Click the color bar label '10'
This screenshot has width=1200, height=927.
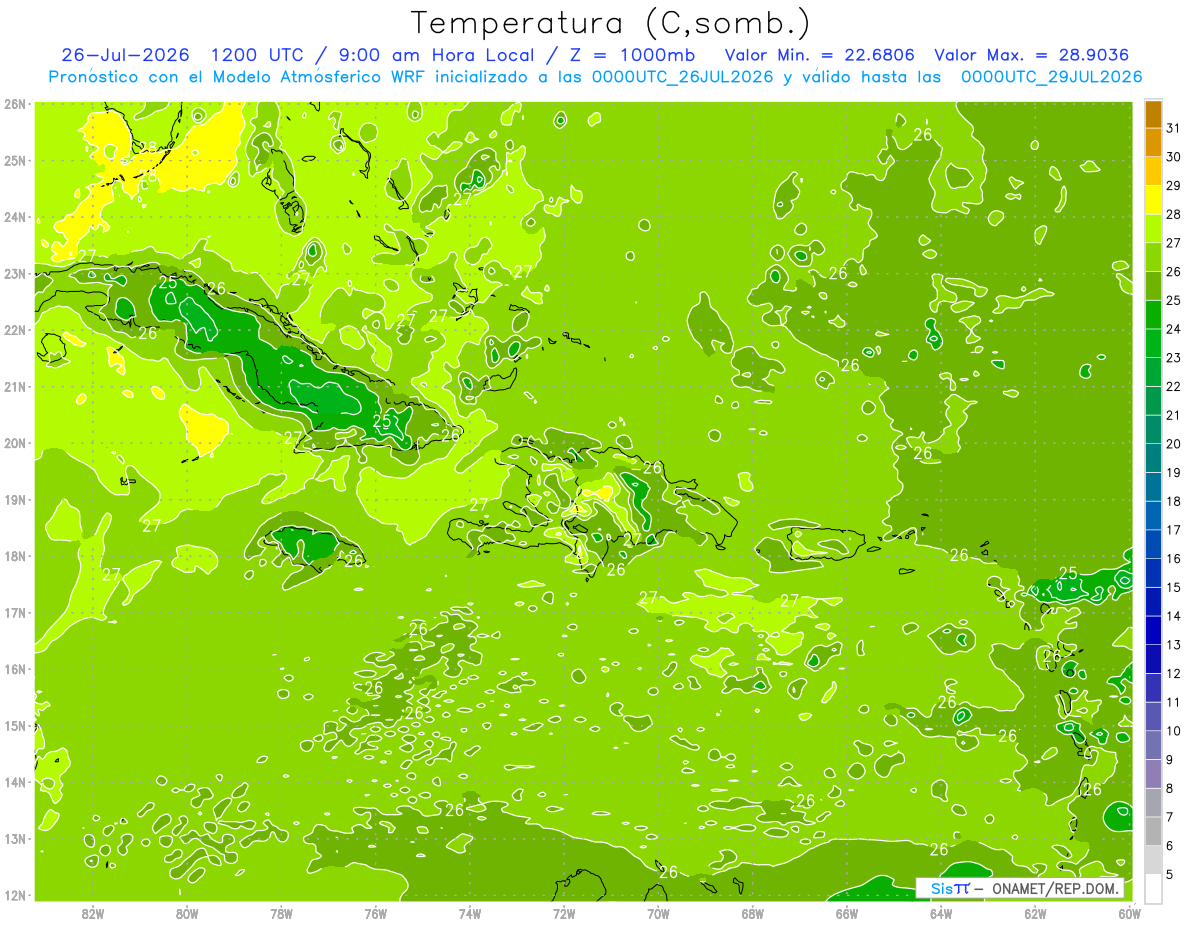(1174, 731)
